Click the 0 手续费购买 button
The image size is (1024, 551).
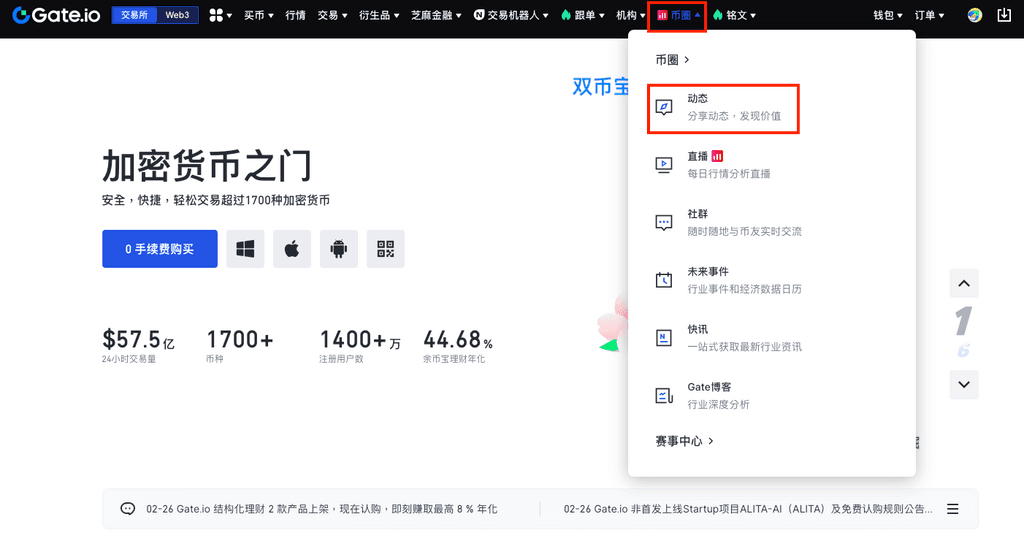click(160, 249)
